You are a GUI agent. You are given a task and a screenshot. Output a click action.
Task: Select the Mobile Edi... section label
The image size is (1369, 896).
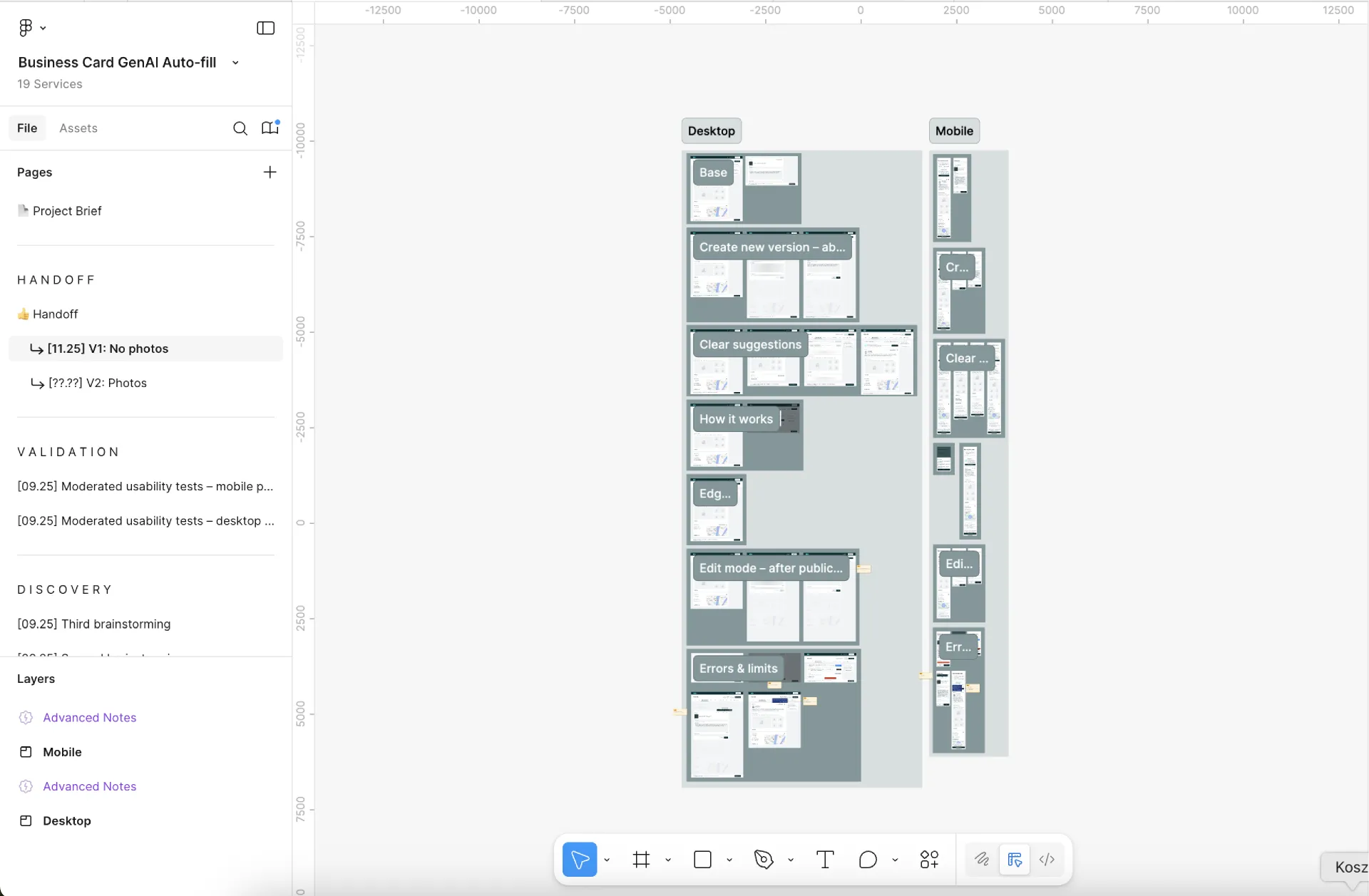point(959,564)
